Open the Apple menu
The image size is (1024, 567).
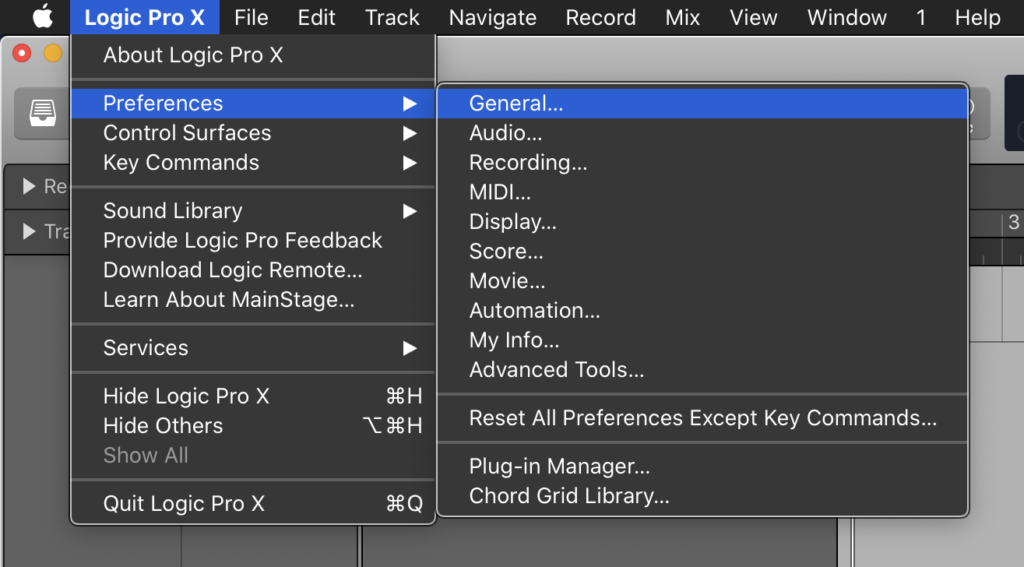pyautogui.click(x=42, y=17)
